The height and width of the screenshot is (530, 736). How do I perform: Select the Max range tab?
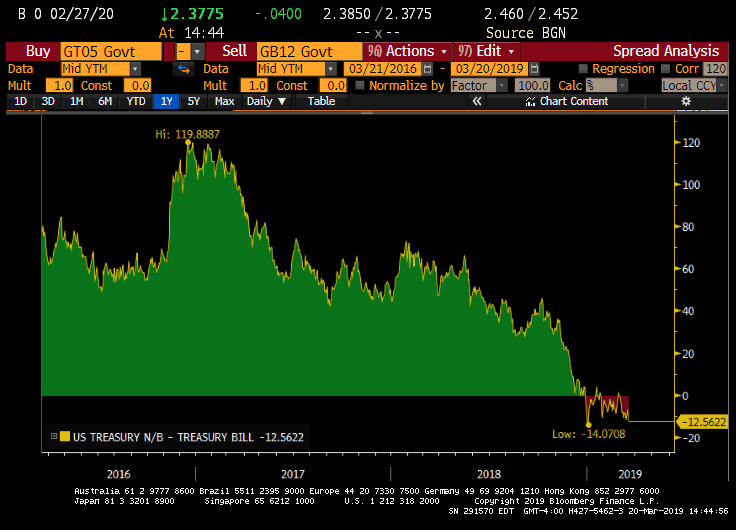[x=224, y=101]
